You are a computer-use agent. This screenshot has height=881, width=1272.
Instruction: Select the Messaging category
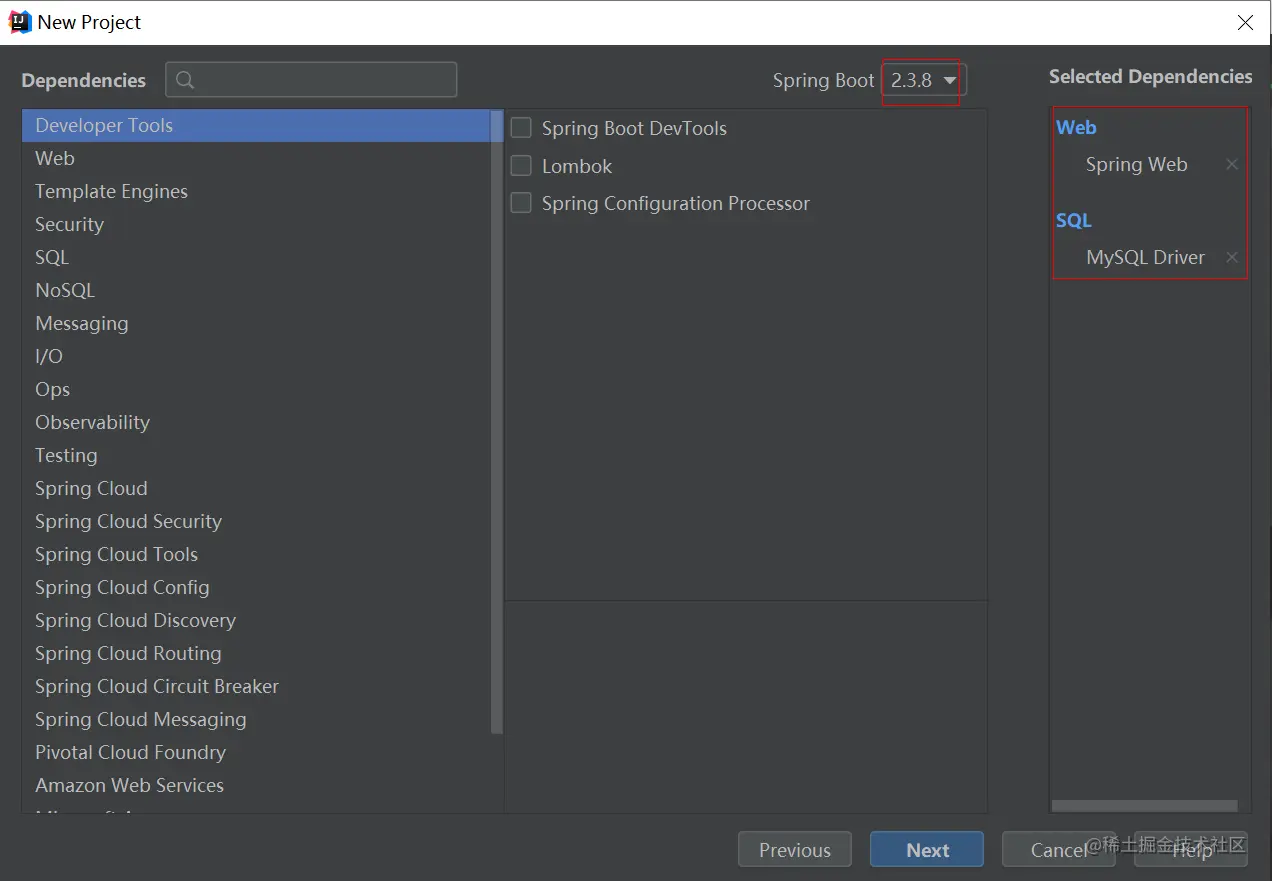(x=256, y=323)
